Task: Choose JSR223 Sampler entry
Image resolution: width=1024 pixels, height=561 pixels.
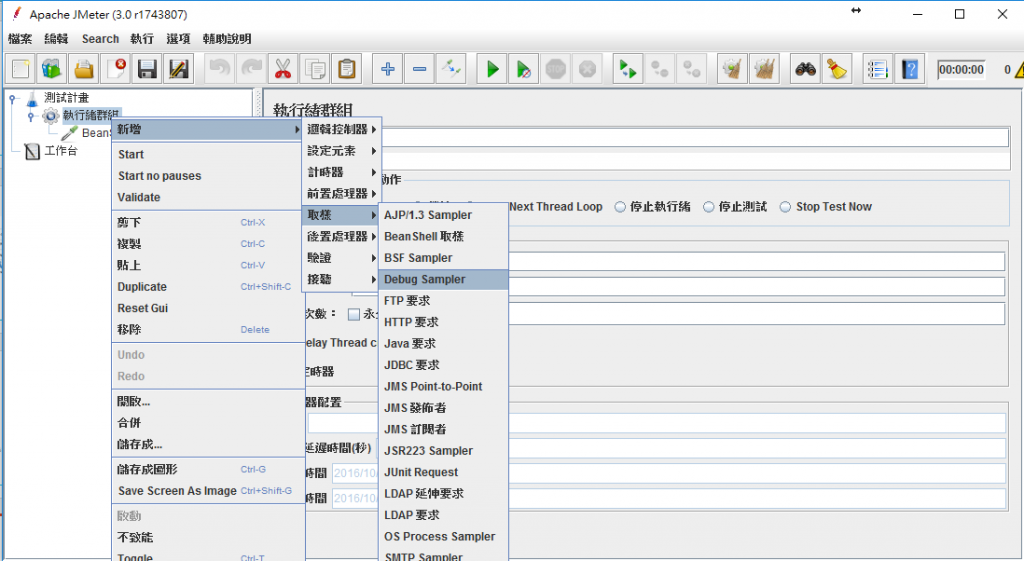Action: (443, 451)
